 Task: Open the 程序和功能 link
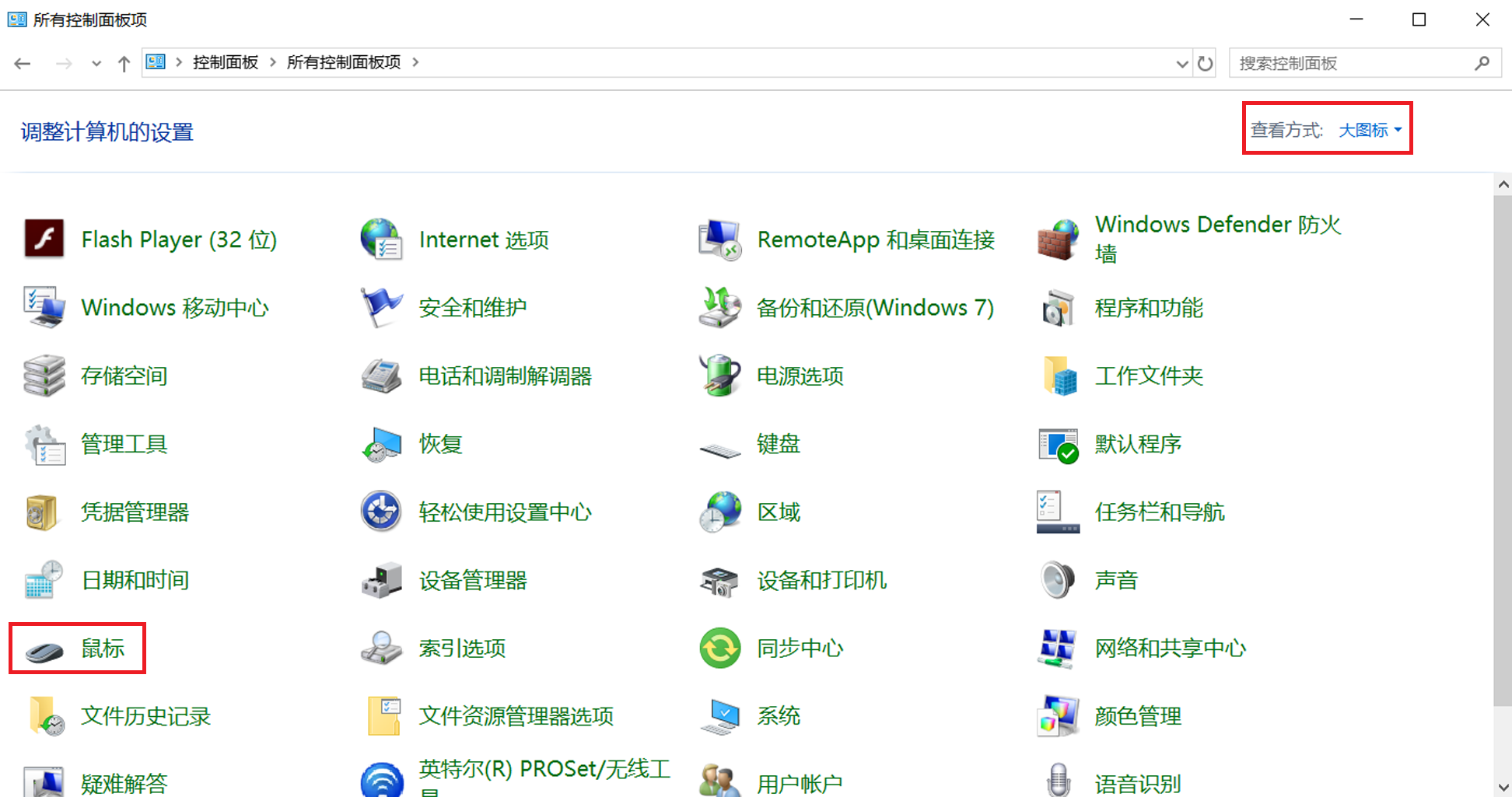[x=1149, y=308]
